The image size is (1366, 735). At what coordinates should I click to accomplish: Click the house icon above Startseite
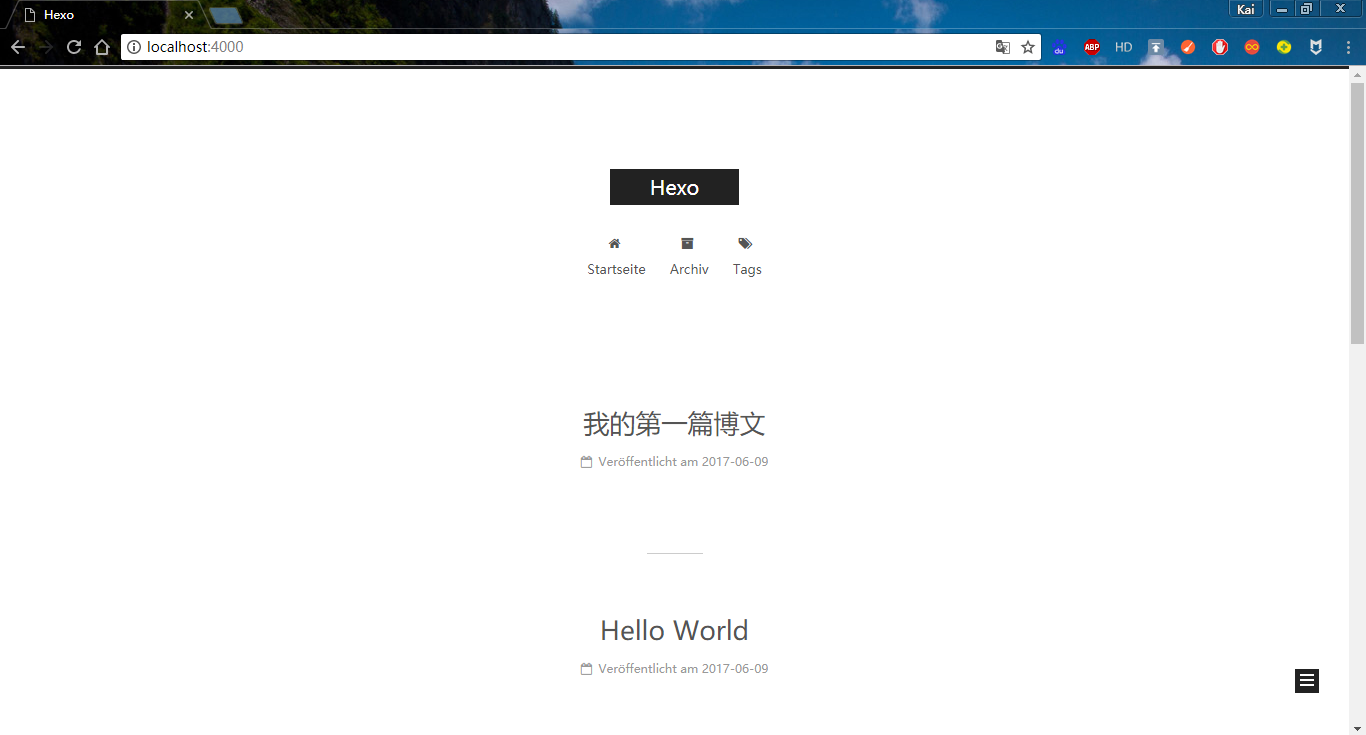click(x=615, y=243)
